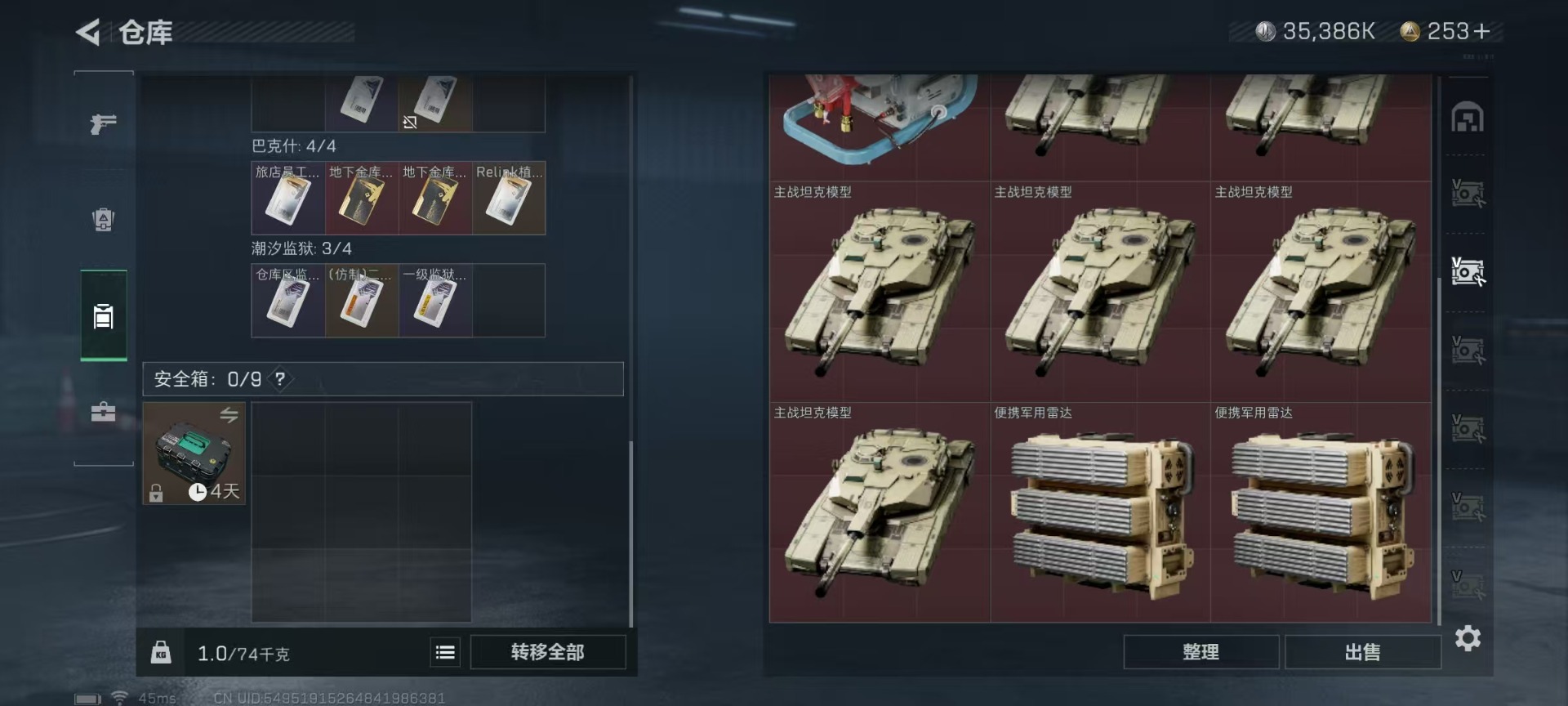Click the 整理 sort button
Viewport: 1568px width, 706px height.
coord(1200,652)
